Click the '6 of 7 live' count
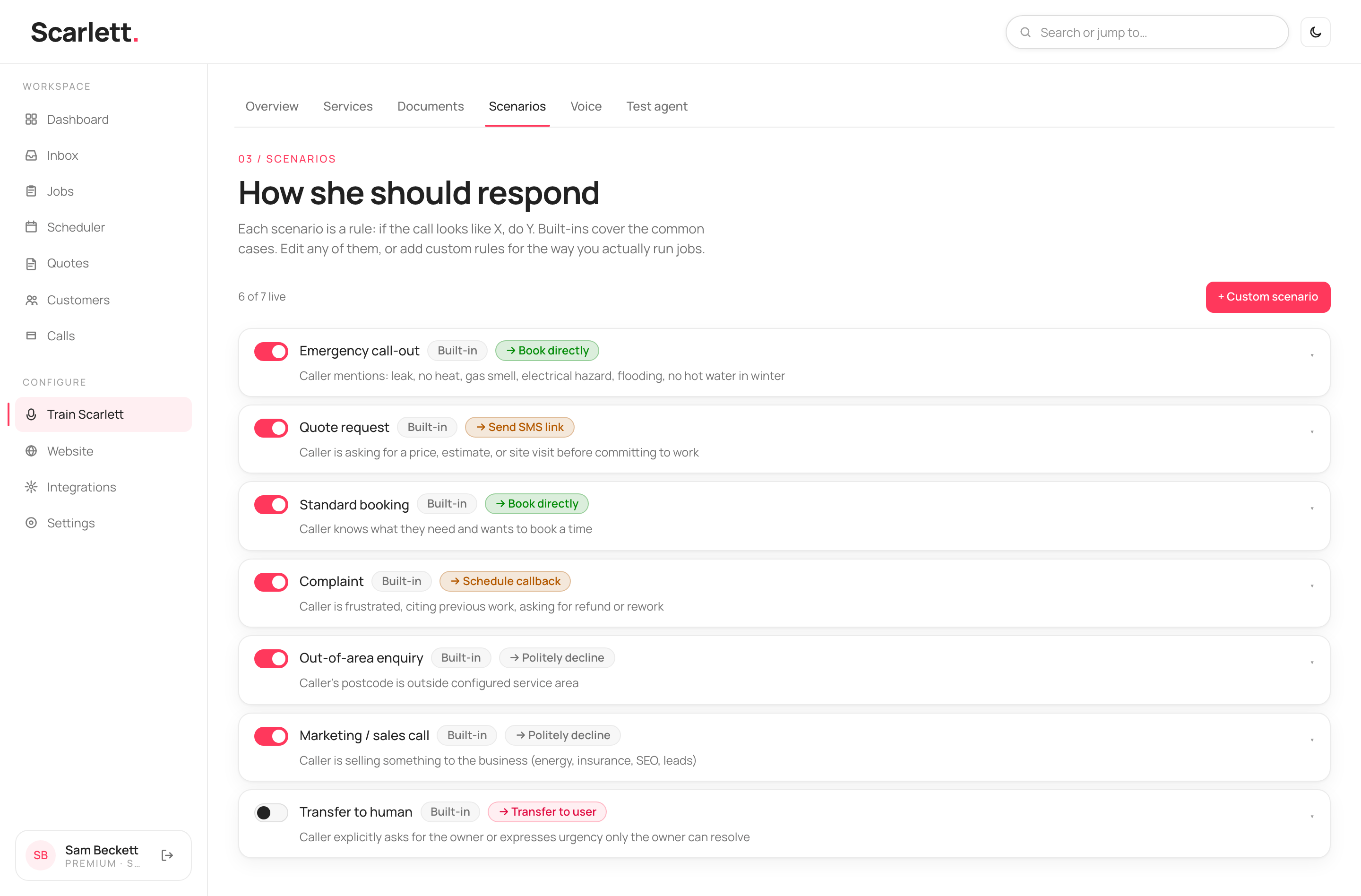 click(262, 297)
